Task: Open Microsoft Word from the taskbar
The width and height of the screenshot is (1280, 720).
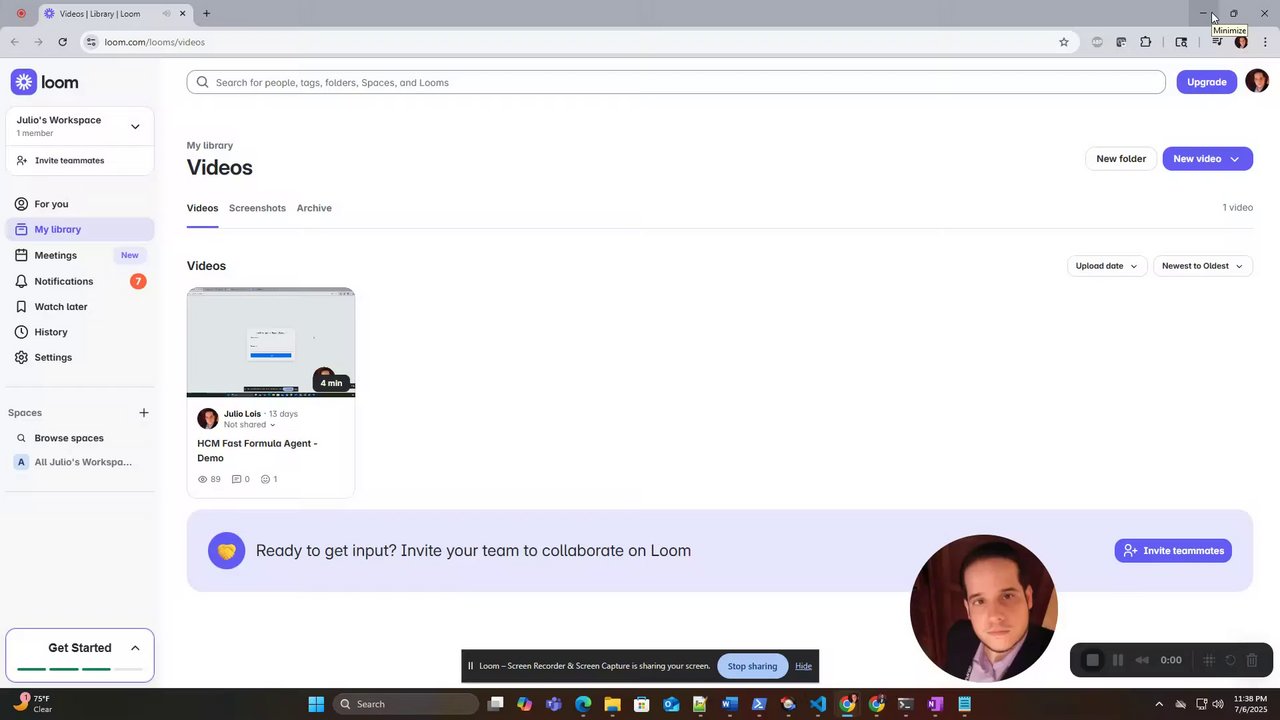Action: (x=729, y=704)
